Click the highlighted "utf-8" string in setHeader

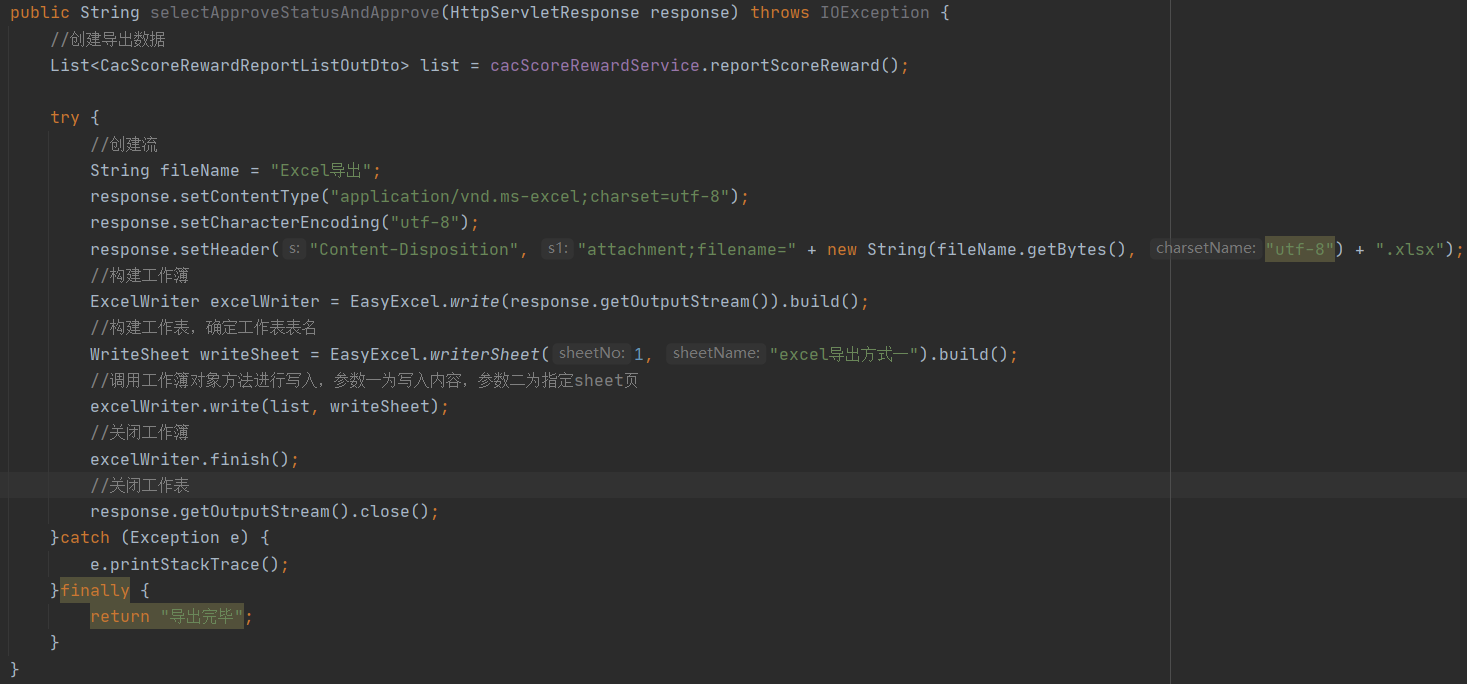tap(1300, 249)
